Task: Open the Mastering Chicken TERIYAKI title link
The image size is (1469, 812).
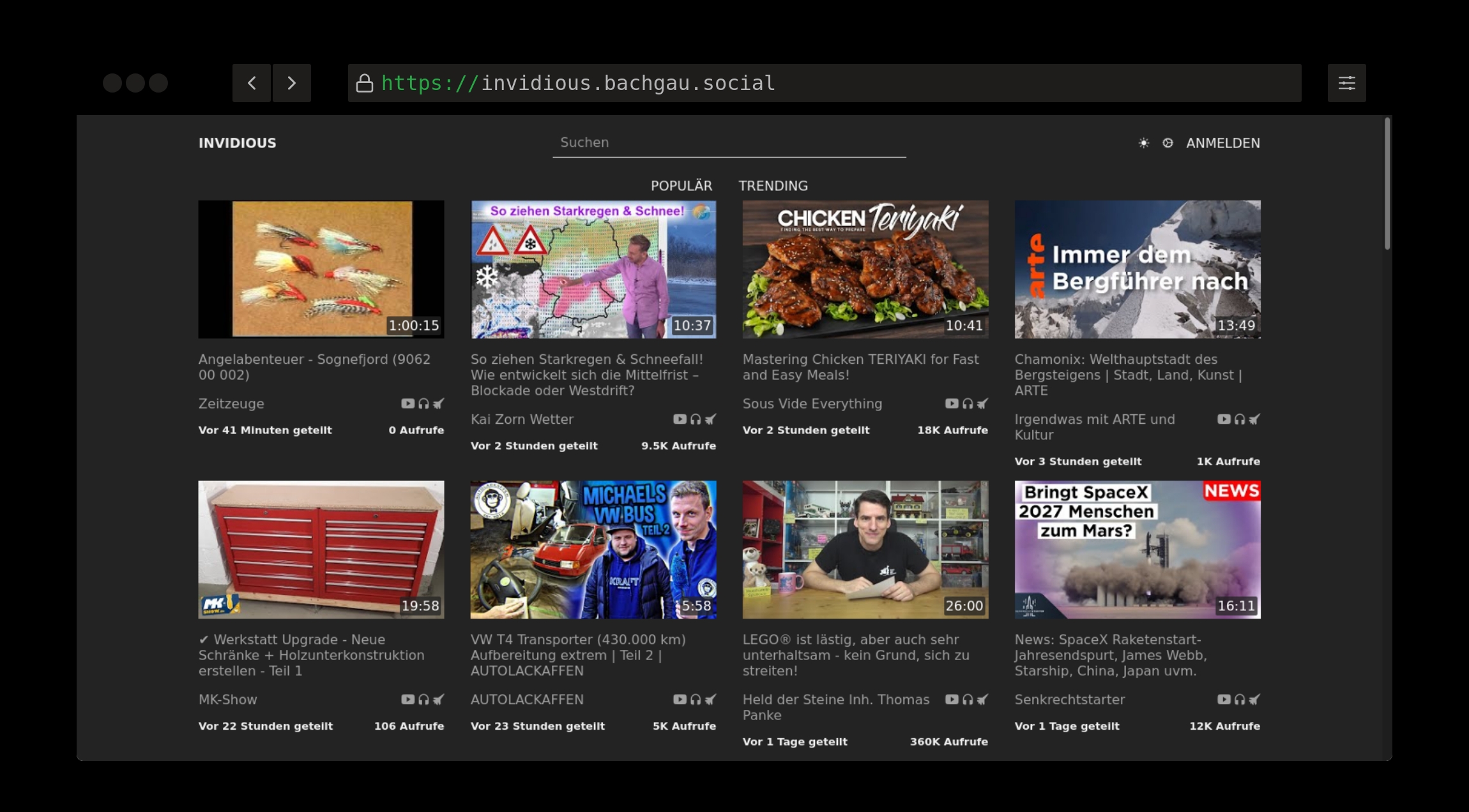Action: click(860, 367)
